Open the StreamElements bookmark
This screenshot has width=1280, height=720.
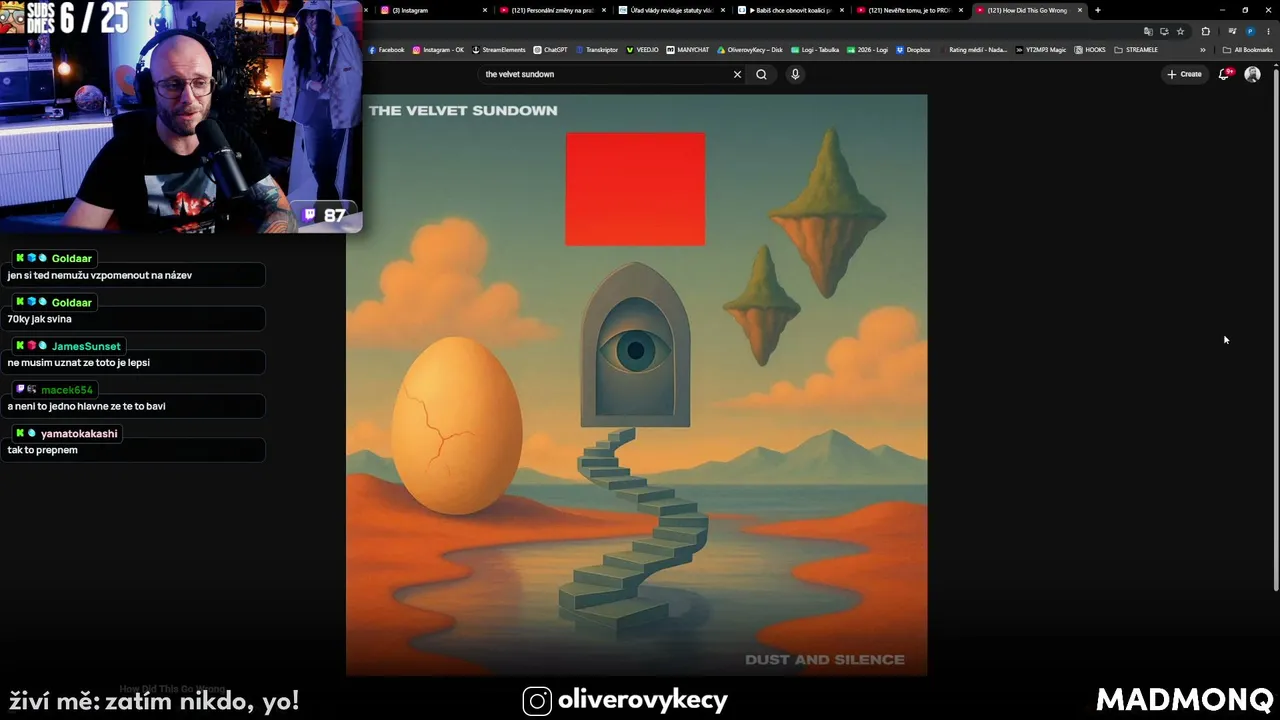499,50
